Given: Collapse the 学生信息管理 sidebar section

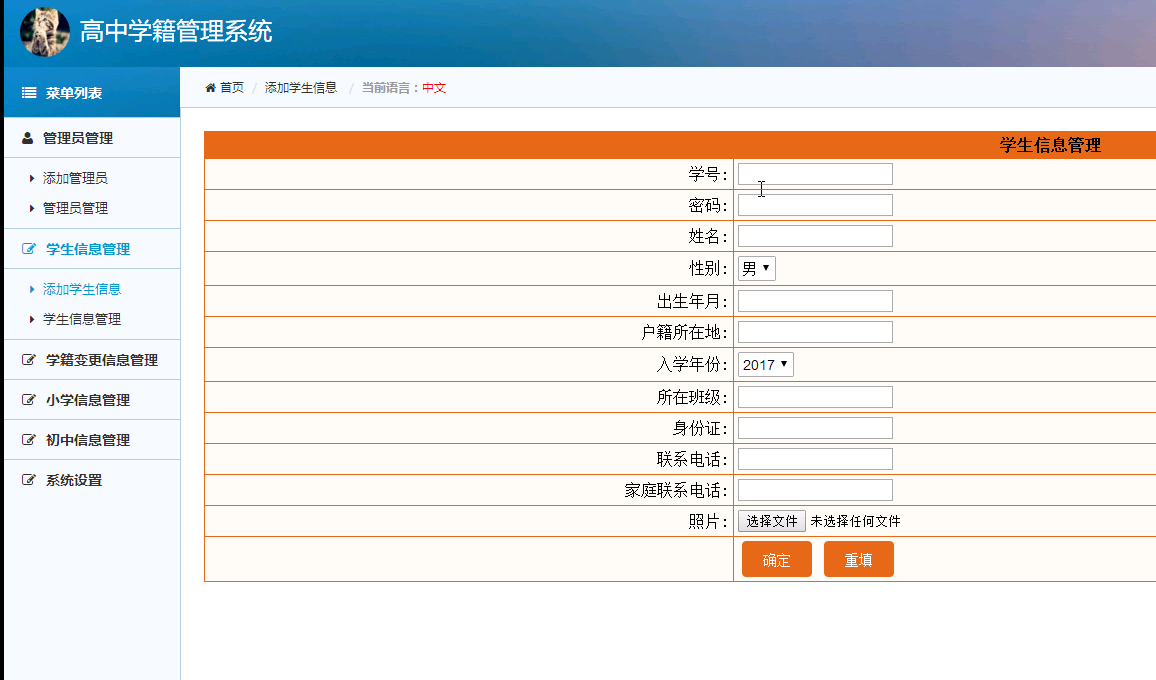Looking at the screenshot, I should (x=92, y=249).
